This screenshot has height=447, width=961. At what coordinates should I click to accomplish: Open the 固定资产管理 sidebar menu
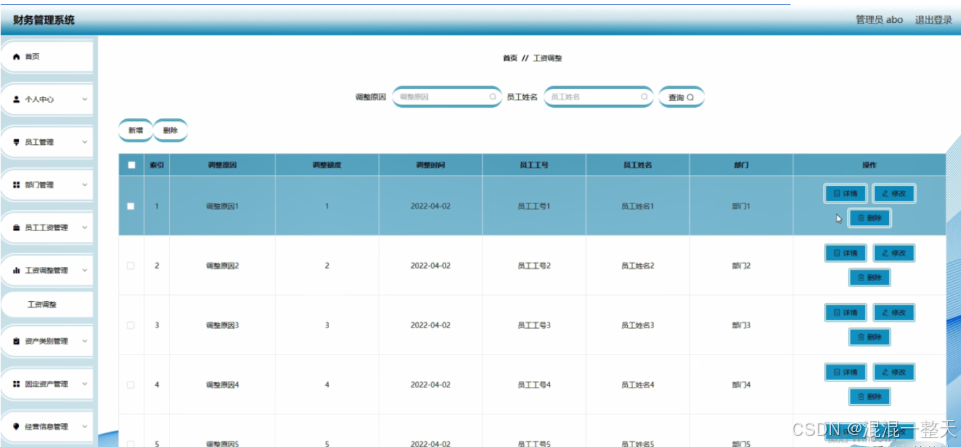coord(47,384)
